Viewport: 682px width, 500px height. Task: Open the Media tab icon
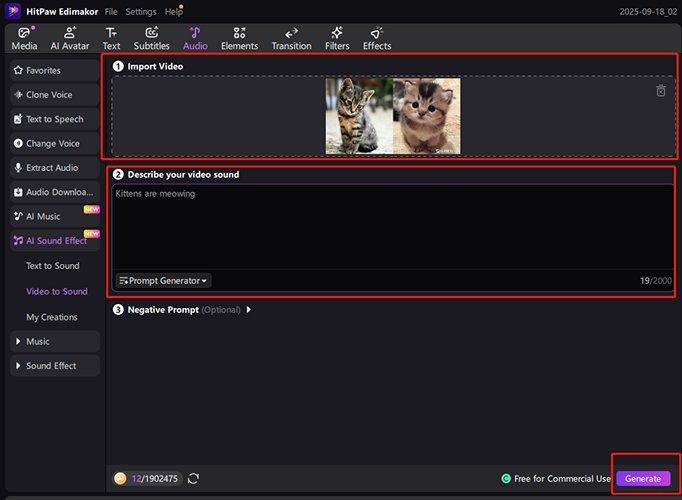pyautogui.click(x=25, y=33)
